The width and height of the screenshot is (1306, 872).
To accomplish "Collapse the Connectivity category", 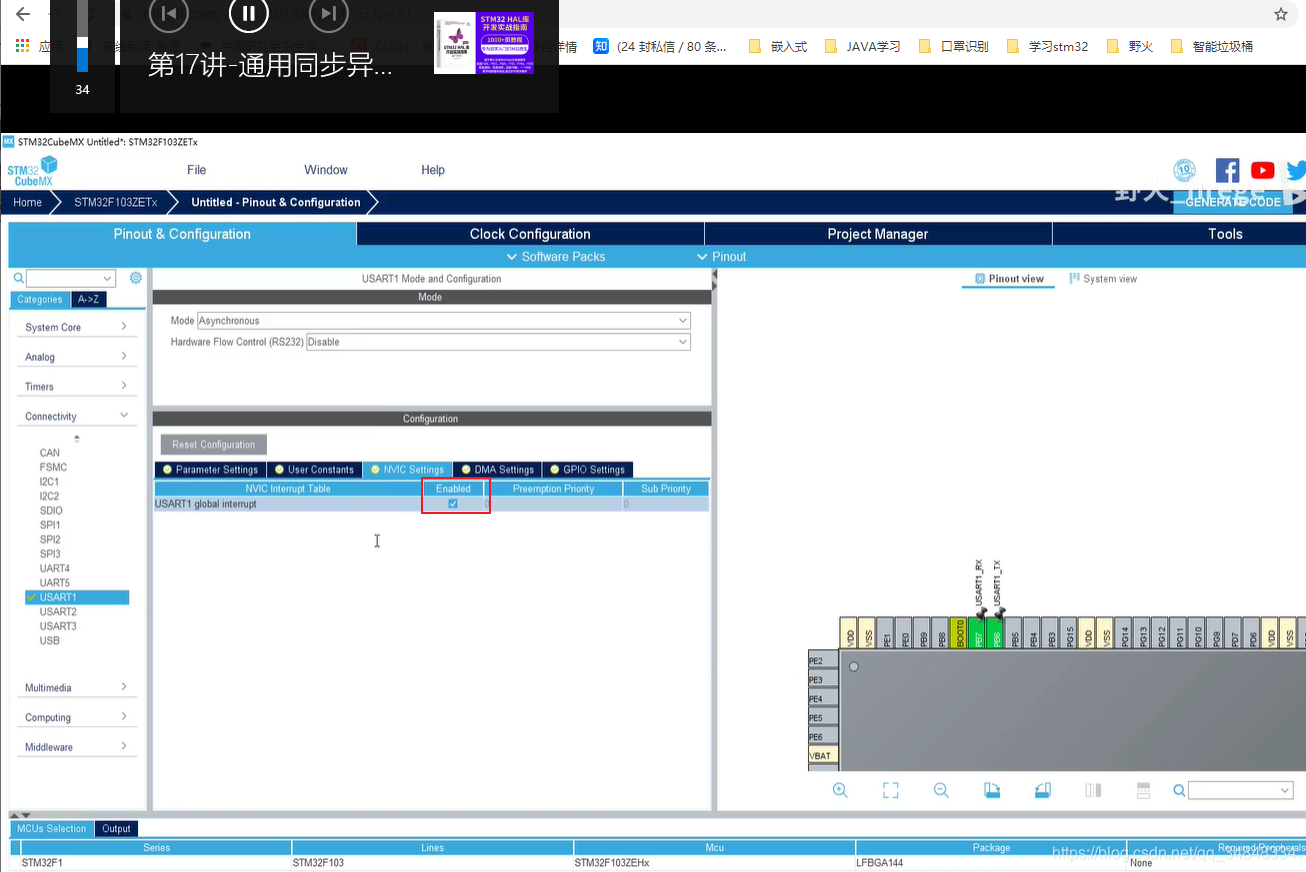I will pyautogui.click(x=76, y=416).
